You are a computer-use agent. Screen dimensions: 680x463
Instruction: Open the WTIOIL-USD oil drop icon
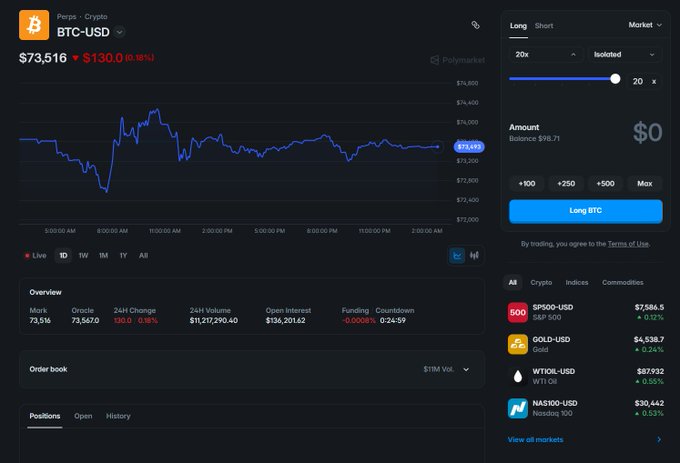coord(517,376)
